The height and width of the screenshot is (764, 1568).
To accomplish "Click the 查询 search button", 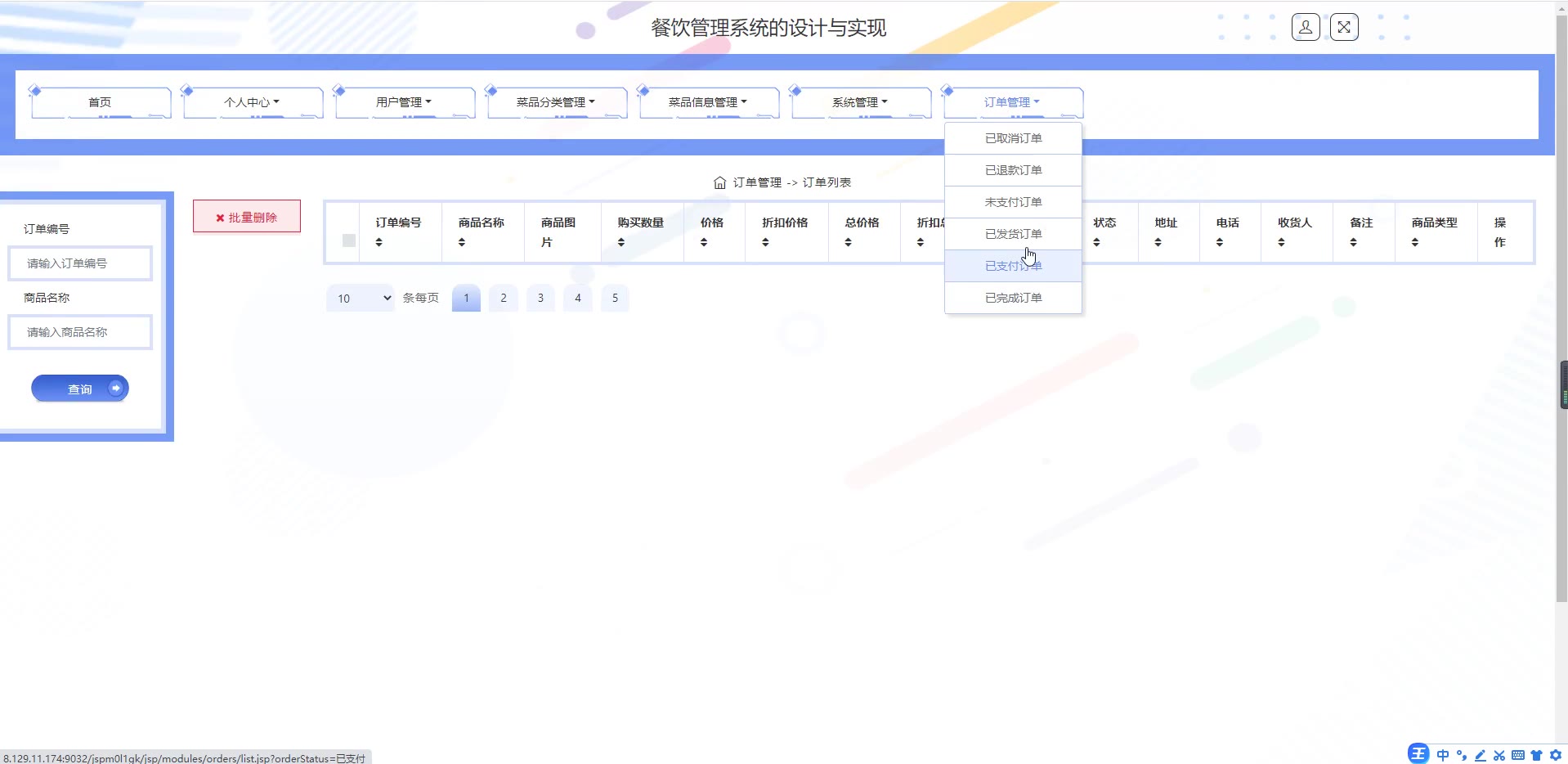I will [x=80, y=389].
